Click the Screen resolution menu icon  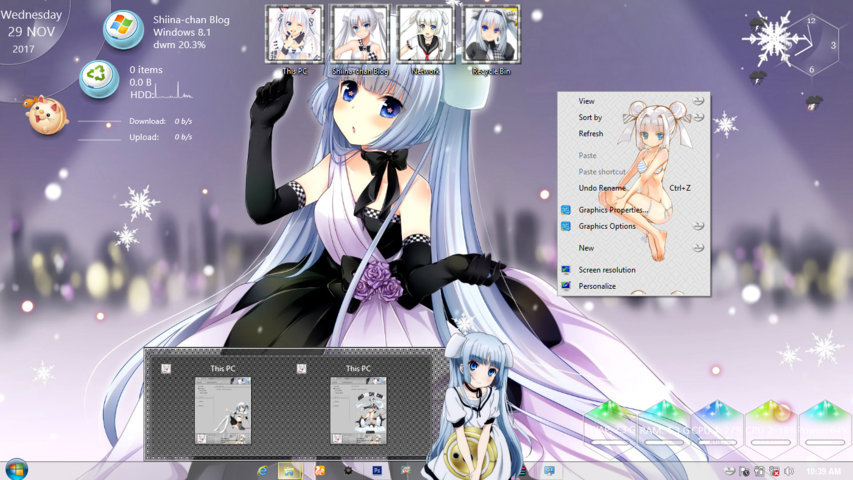(566, 269)
